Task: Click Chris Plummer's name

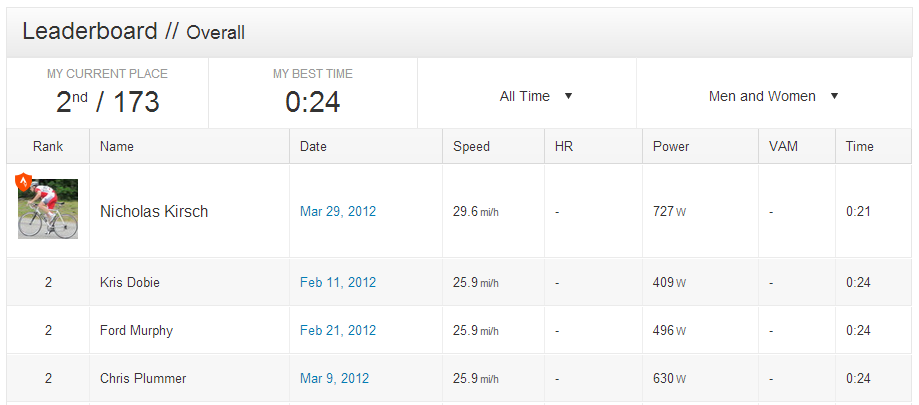Action: [x=143, y=378]
